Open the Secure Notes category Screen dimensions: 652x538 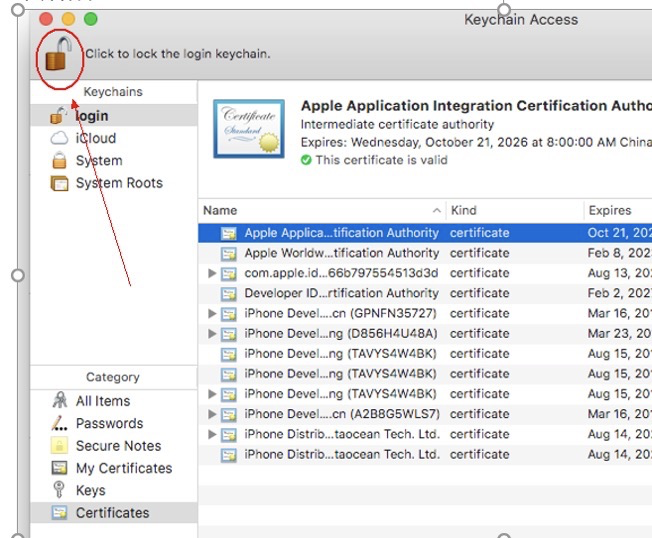(118, 446)
